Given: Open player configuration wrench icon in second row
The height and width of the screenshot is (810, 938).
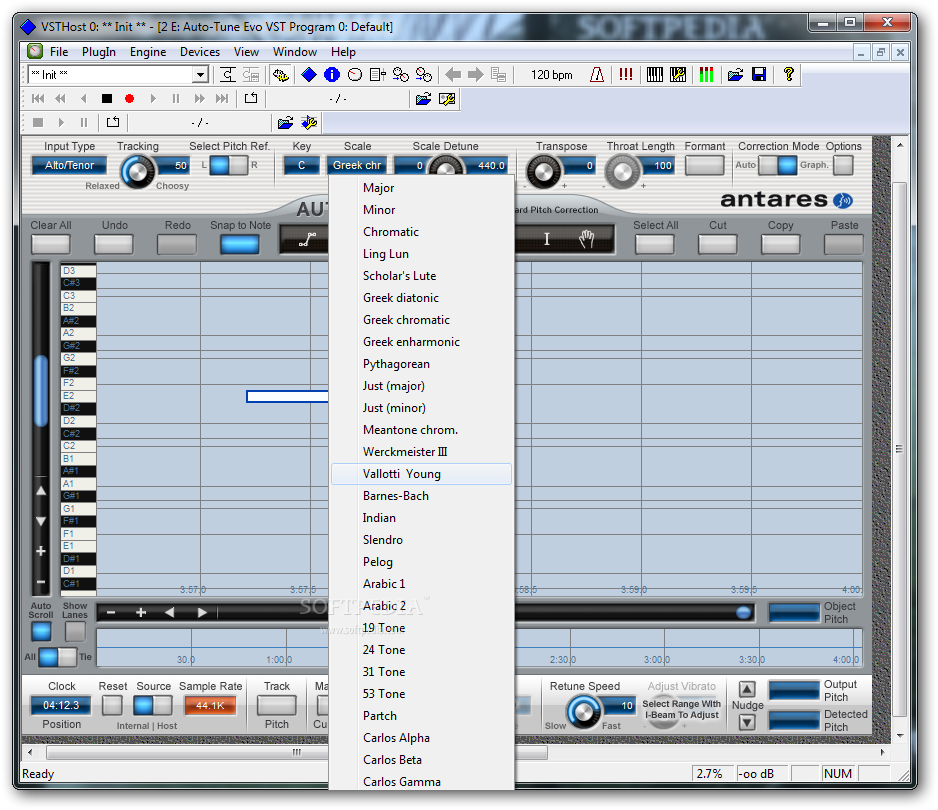Looking at the screenshot, I should pyautogui.click(x=447, y=99).
